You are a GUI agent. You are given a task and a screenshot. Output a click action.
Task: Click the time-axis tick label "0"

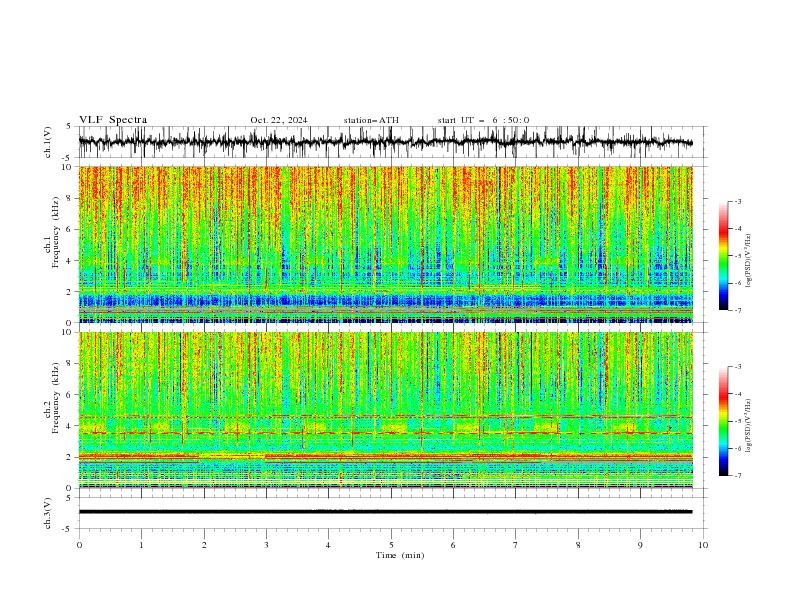[x=79, y=545]
